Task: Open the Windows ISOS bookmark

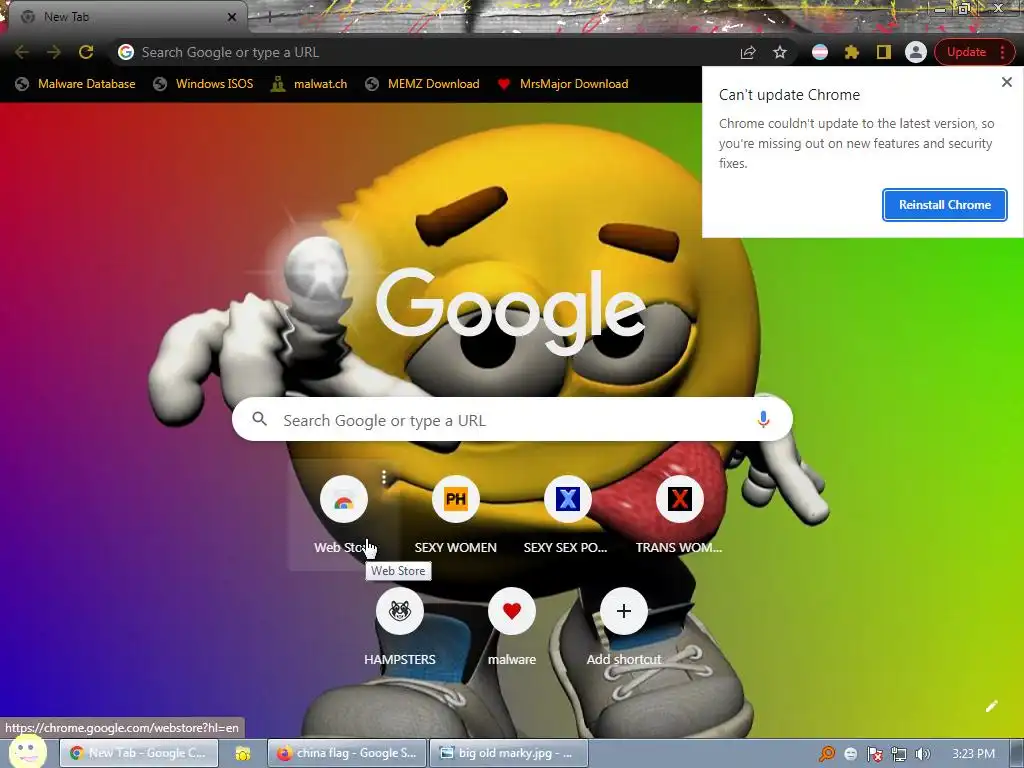Action: (x=203, y=84)
